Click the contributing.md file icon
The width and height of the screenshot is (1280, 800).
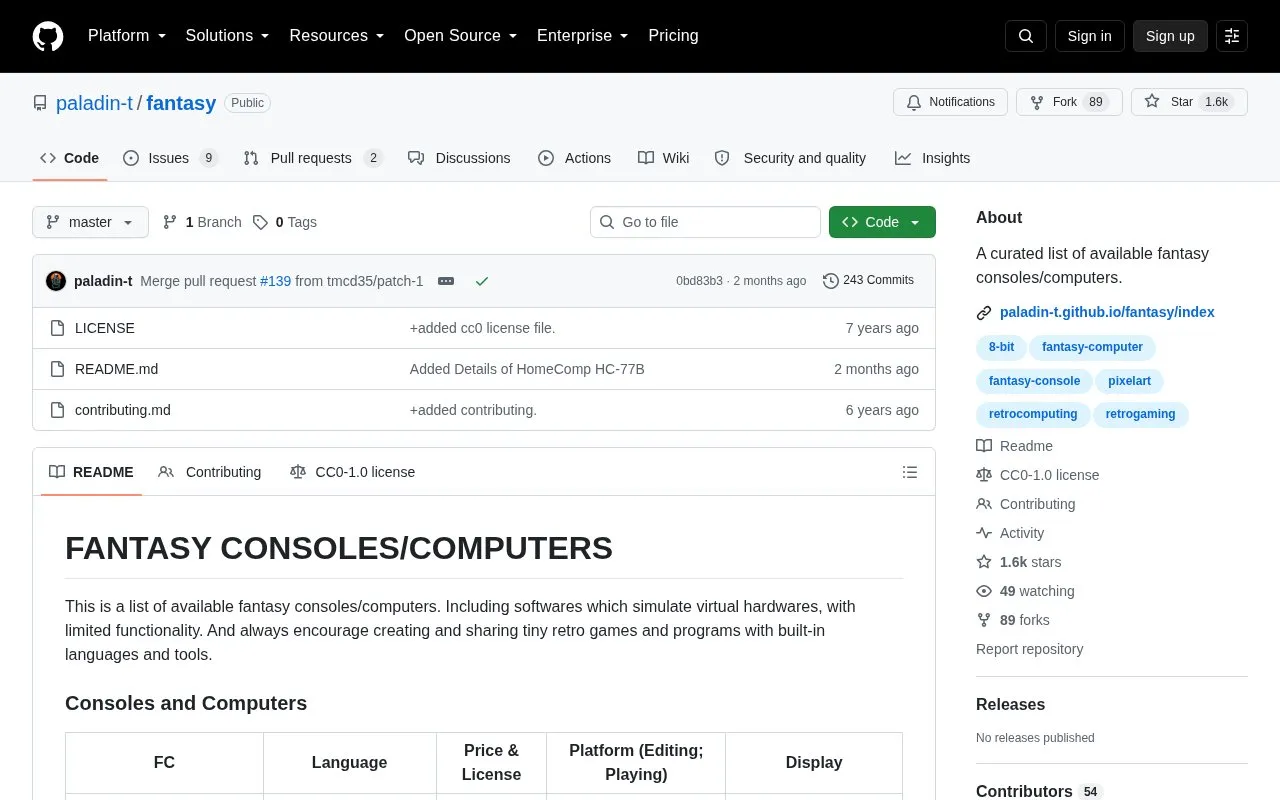click(x=58, y=410)
